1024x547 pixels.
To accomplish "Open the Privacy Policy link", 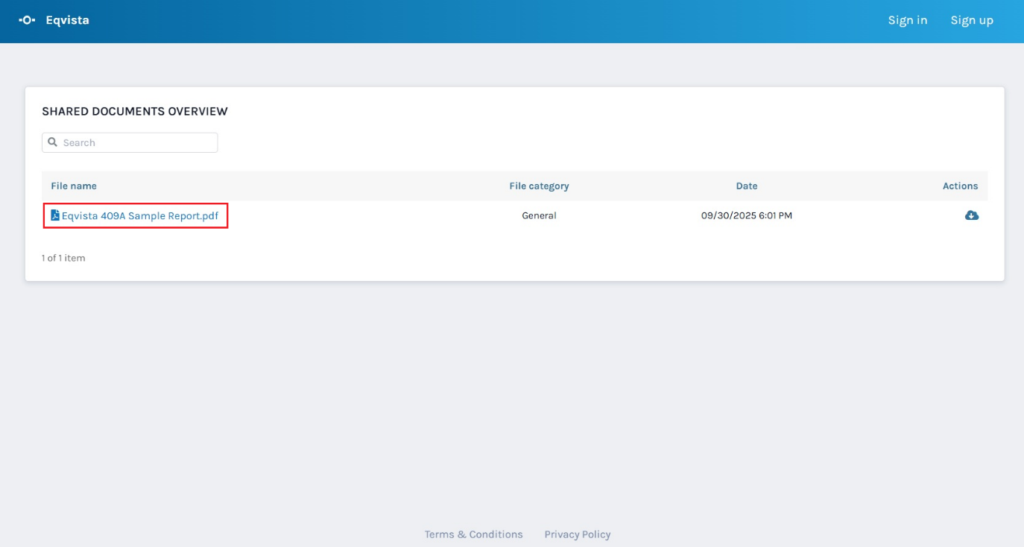I will pos(577,534).
